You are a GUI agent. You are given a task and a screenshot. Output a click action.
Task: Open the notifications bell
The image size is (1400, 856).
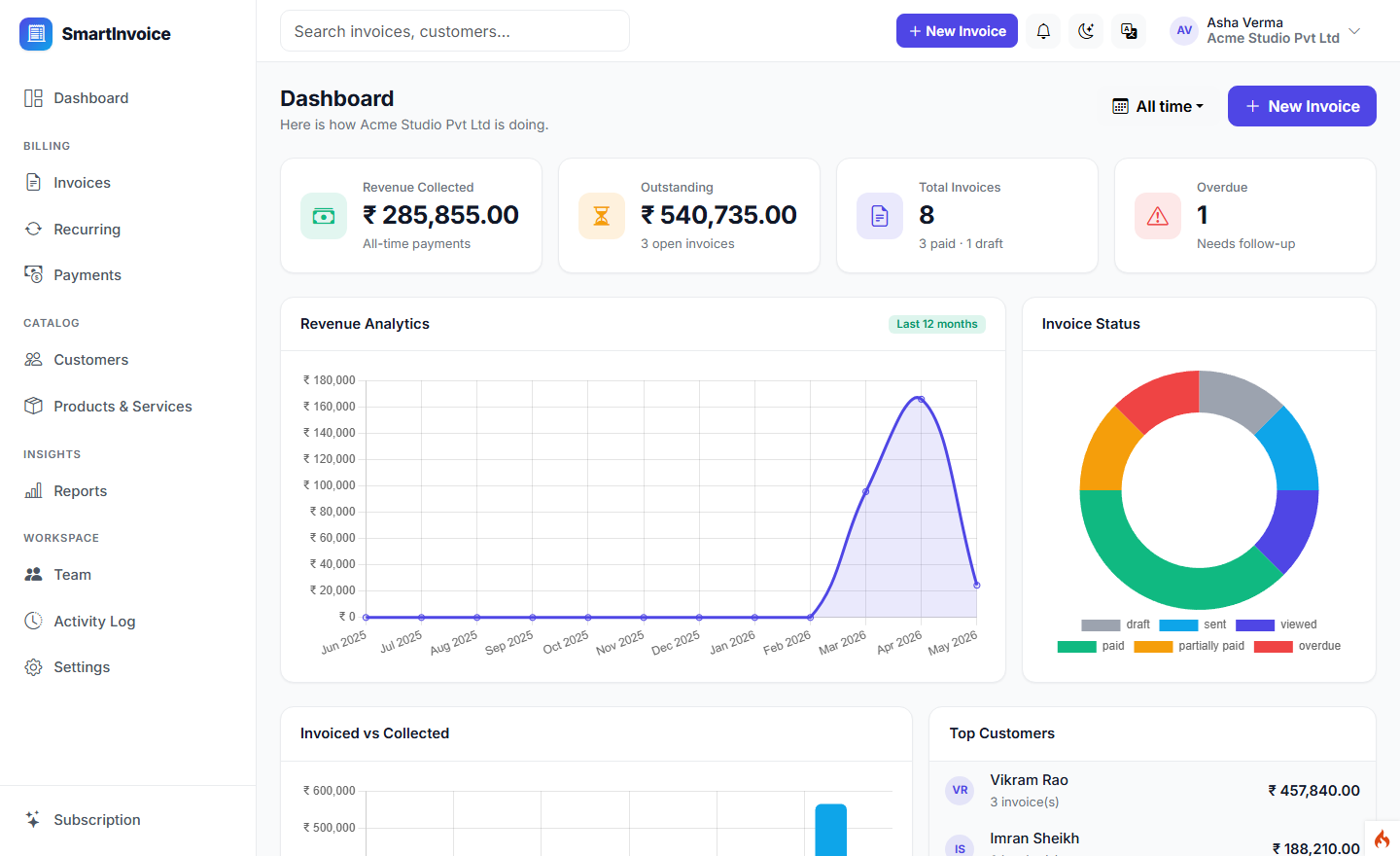point(1043,31)
